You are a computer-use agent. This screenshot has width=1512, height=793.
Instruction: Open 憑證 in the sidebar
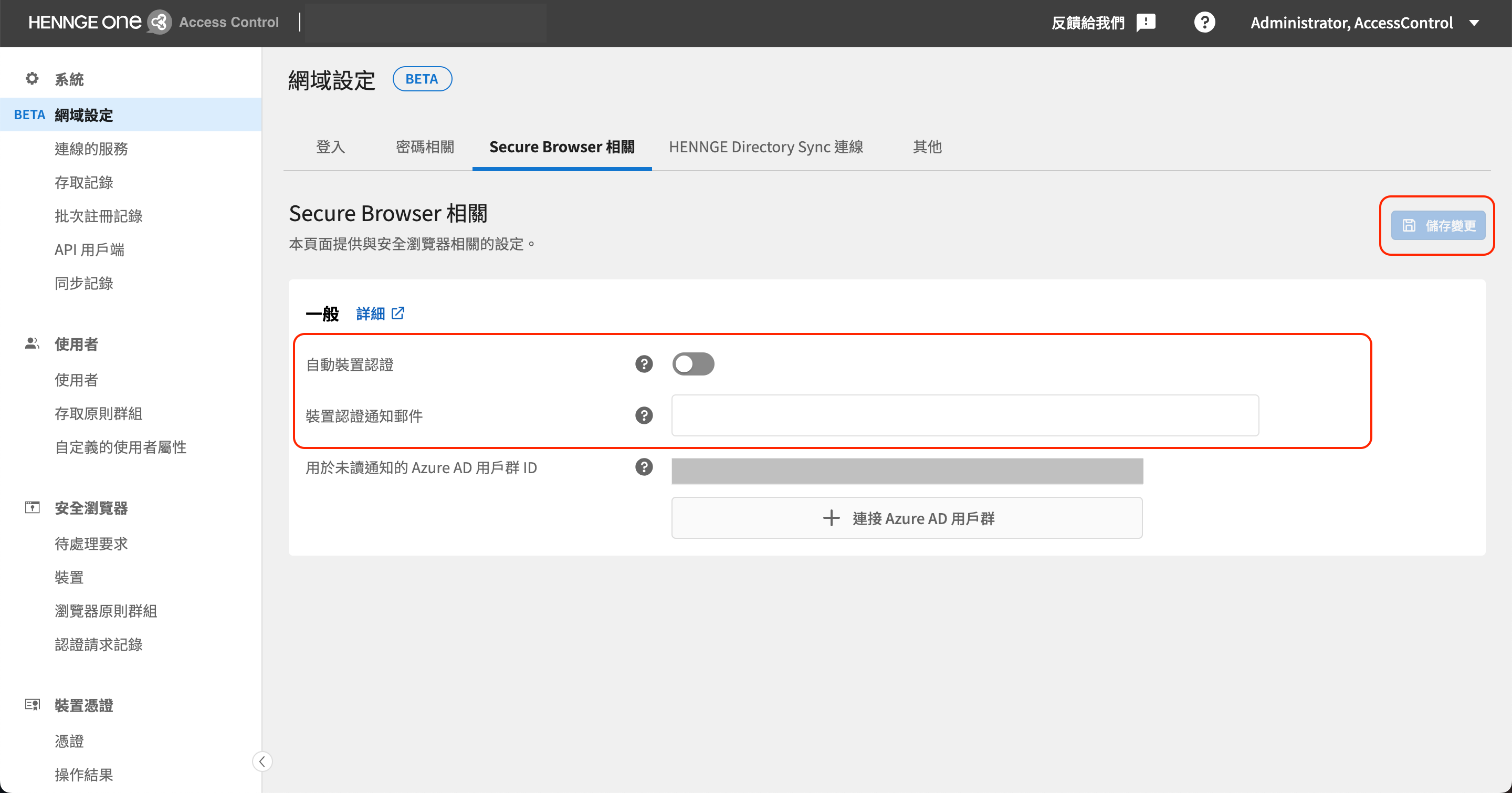pos(69,741)
